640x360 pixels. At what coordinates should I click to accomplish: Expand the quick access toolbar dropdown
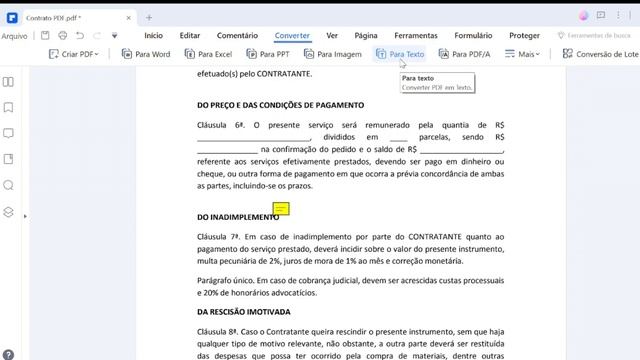tap(115, 36)
